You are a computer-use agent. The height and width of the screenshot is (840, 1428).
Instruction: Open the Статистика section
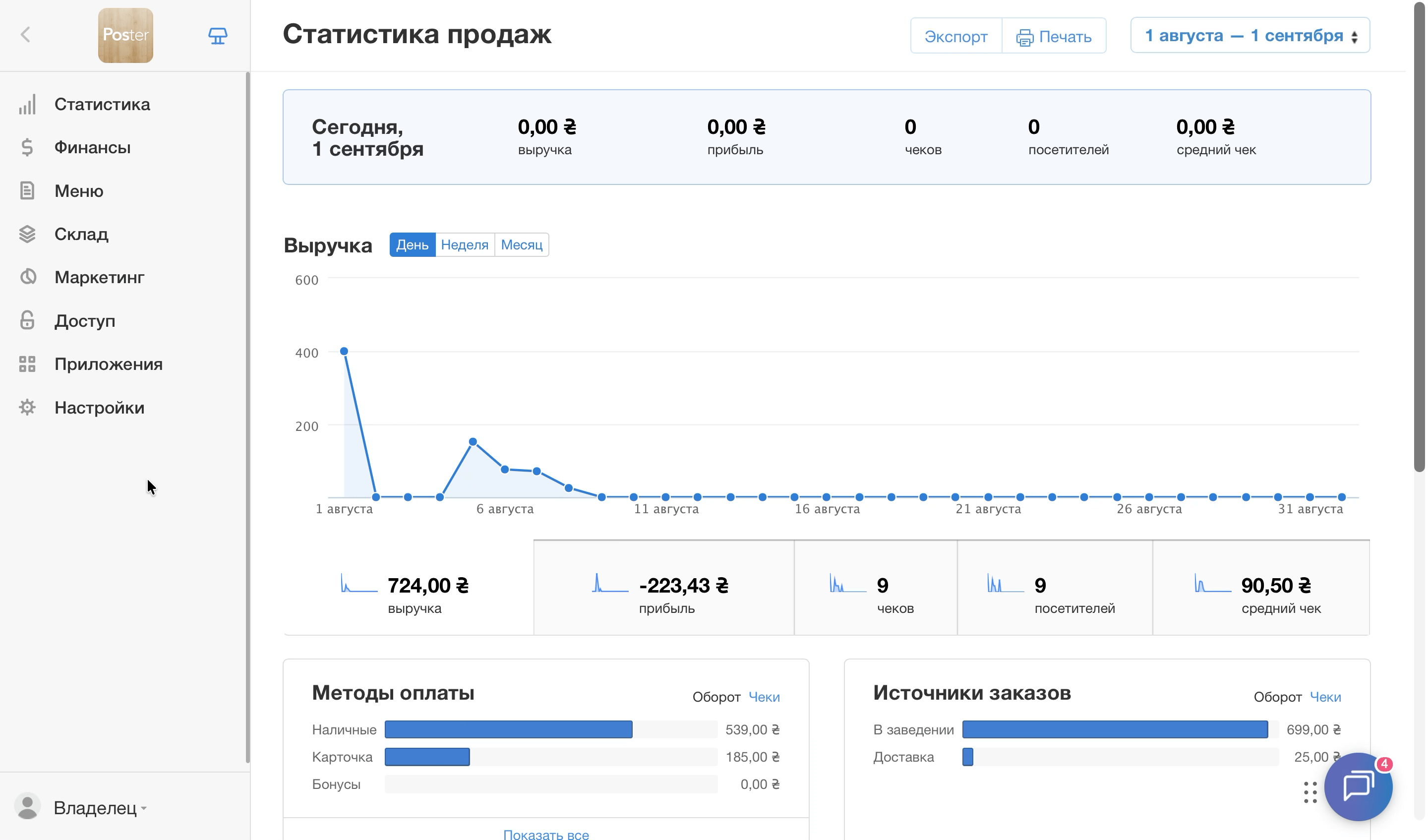(x=102, y=104)
